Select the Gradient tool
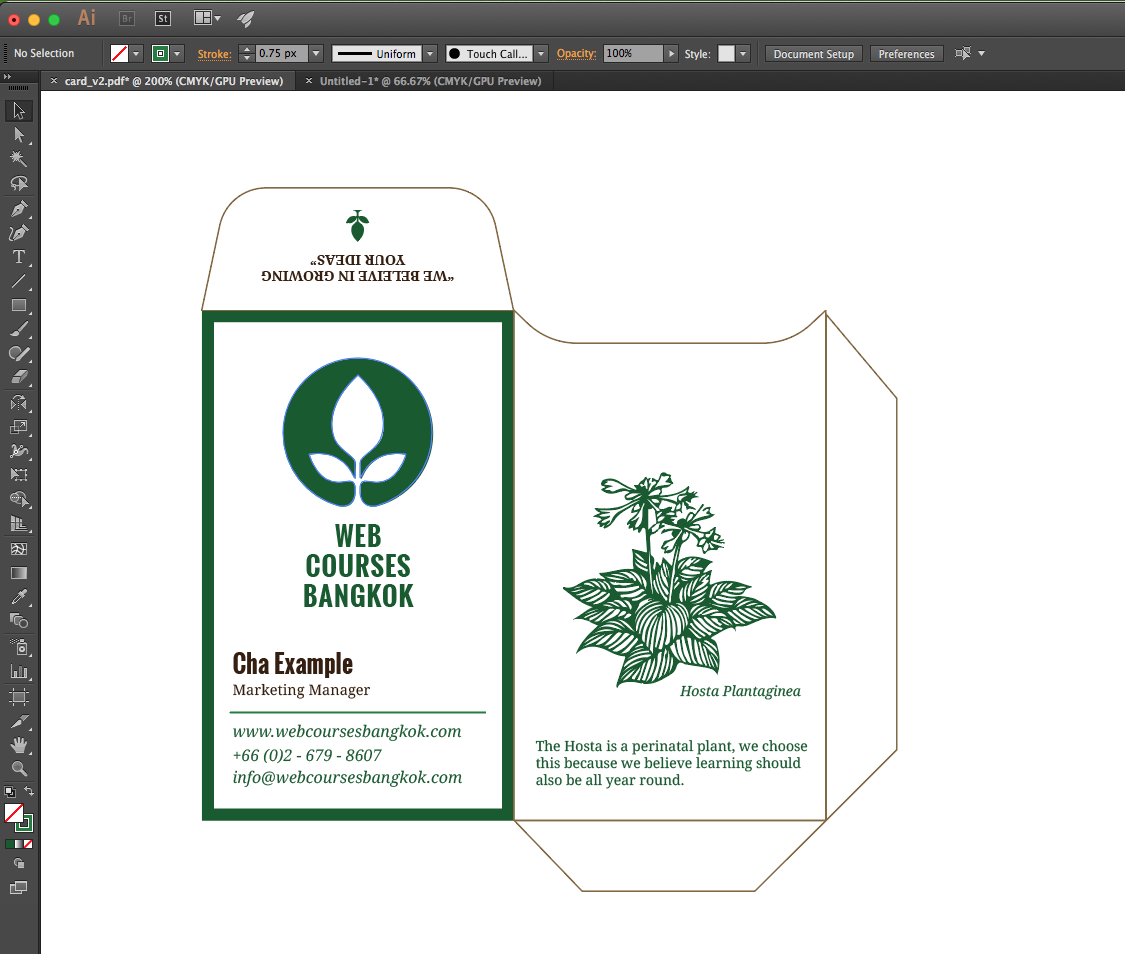1125x954 pixels. click(x=19, y=573)
